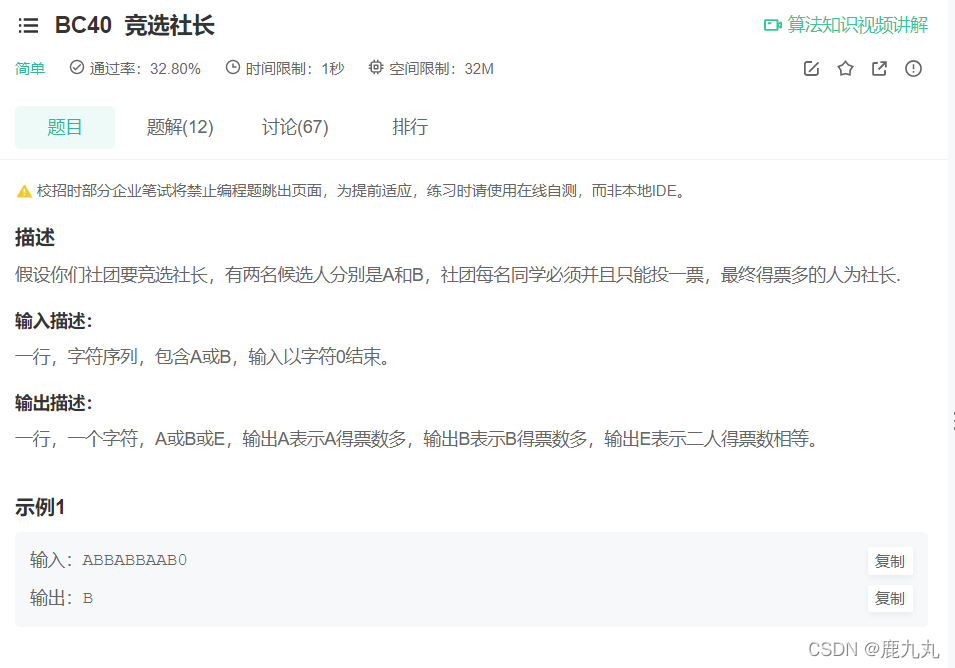Click 时间限制: 1秒 text
This screenshot has height=668, width=955.
pyautogui.click(x=295, y=68)
